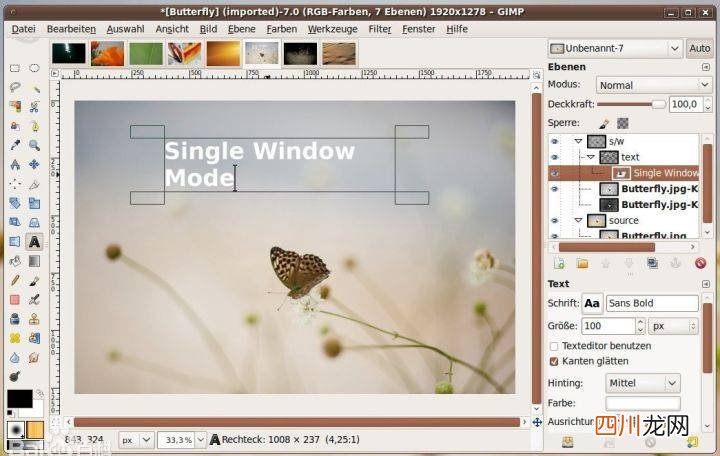
Task: Select the Color Picker tool
Action: 15,145
